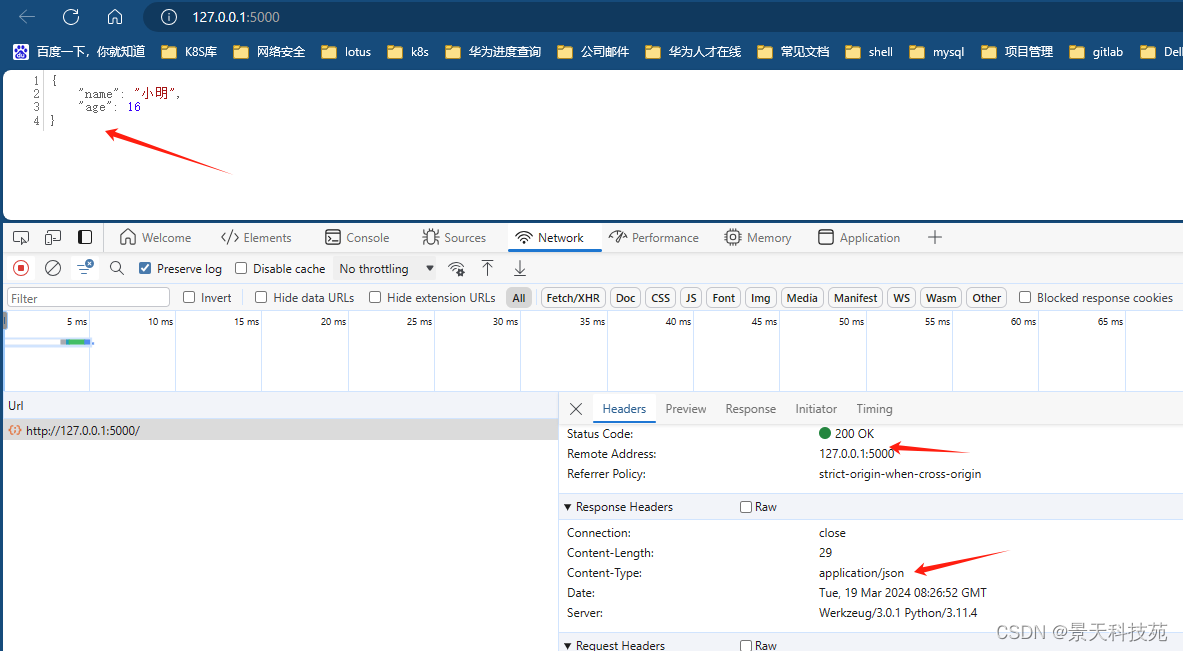Click the address bar URL 127.0.0.1:5000
The image size is (1183, 651).
pos(235,17)
